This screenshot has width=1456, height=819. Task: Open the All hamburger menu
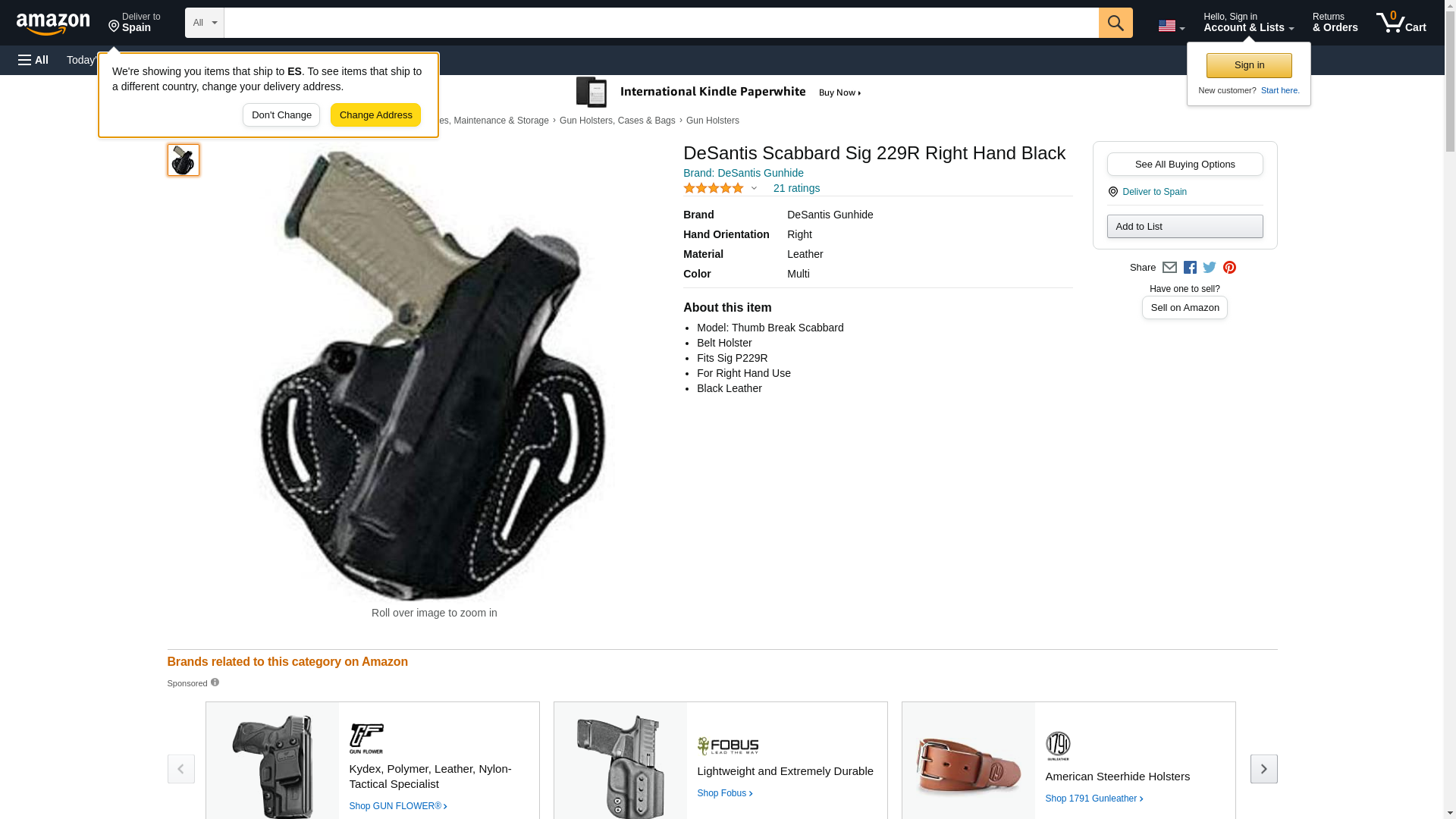coord(33,60)
